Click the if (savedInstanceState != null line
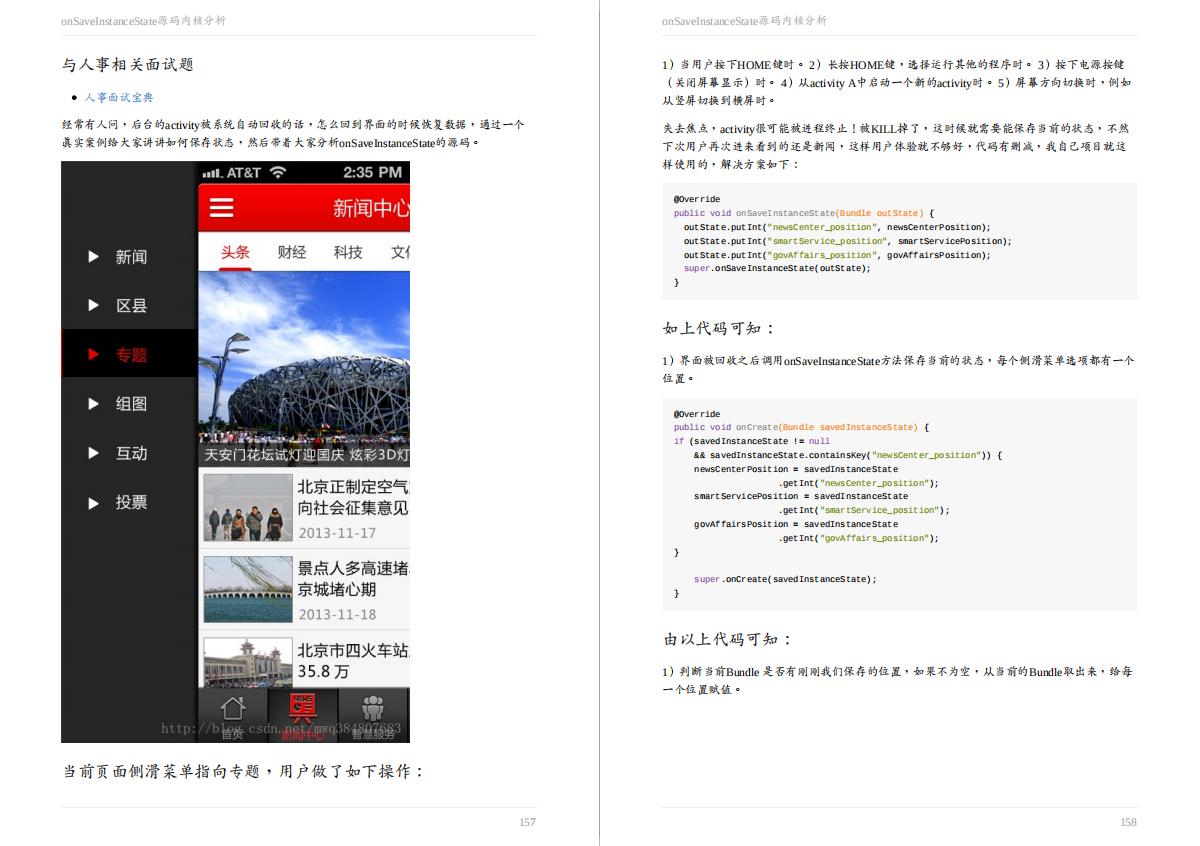The width and height of the screenshot is (1200, 846). (752, 441)
